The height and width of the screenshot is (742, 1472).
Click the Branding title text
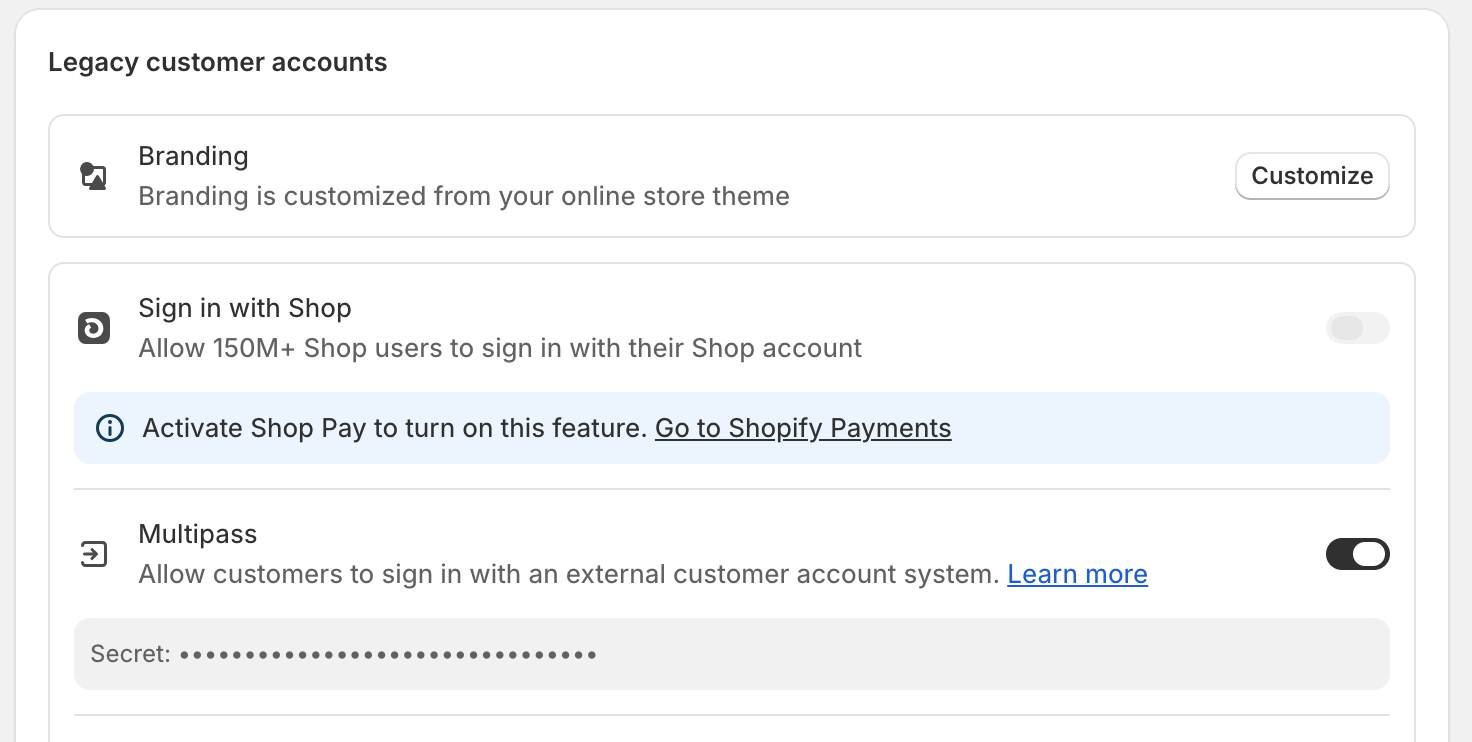click(193, 156)
